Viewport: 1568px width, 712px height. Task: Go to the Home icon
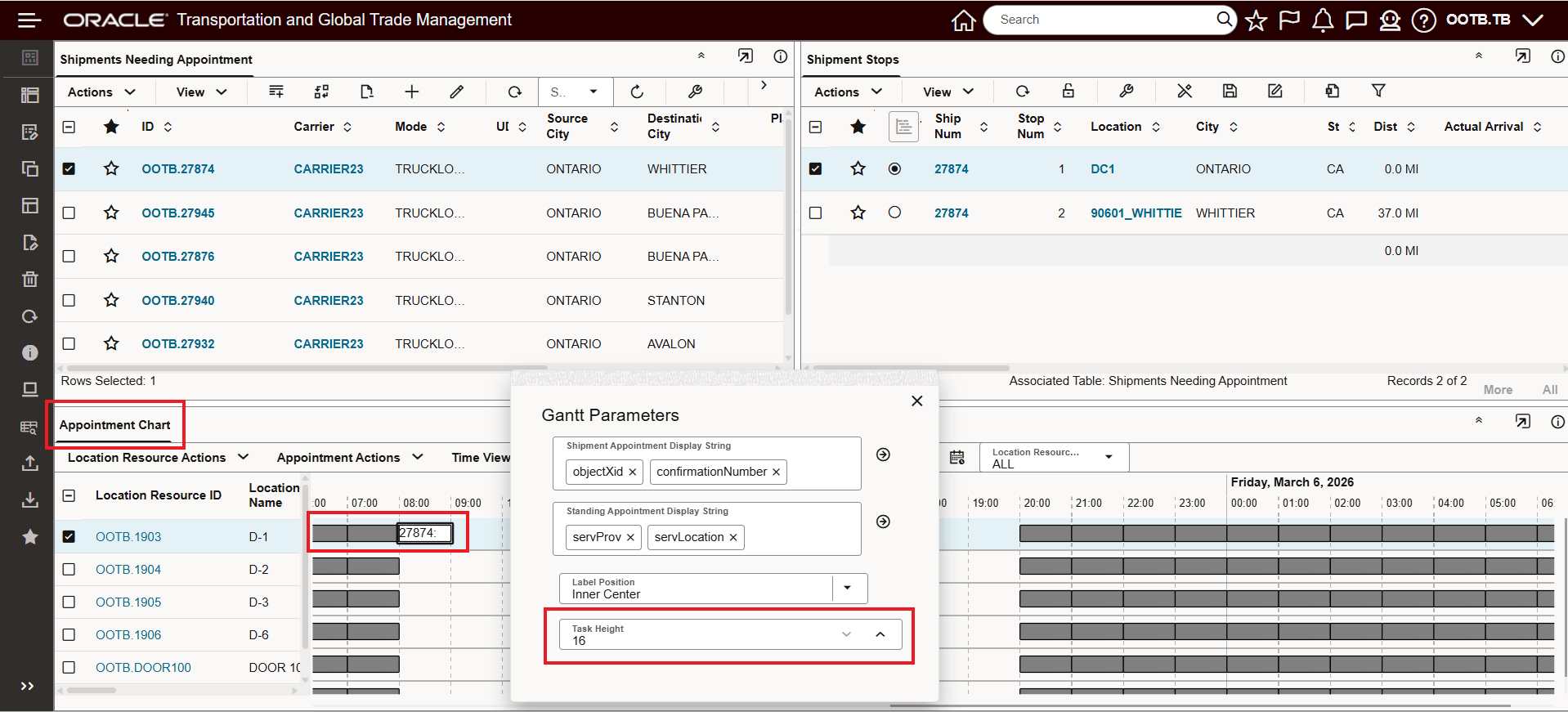pos(964,20)
